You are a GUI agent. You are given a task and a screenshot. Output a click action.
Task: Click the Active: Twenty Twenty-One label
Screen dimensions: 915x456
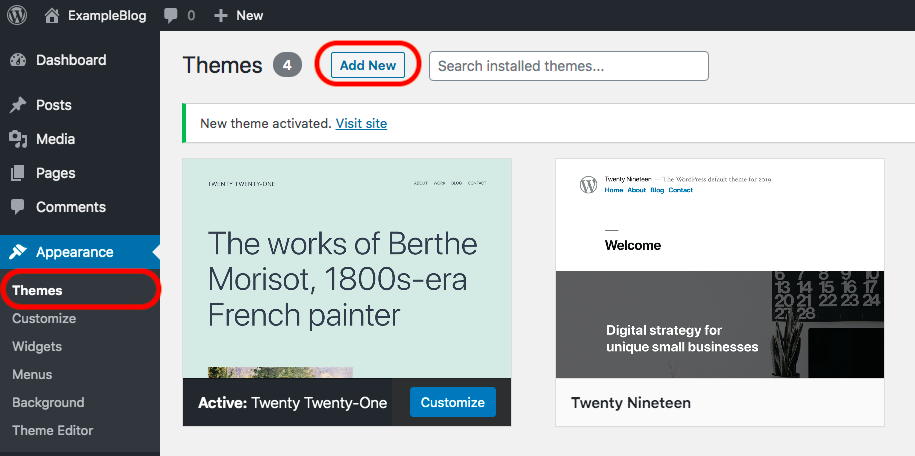293,403
